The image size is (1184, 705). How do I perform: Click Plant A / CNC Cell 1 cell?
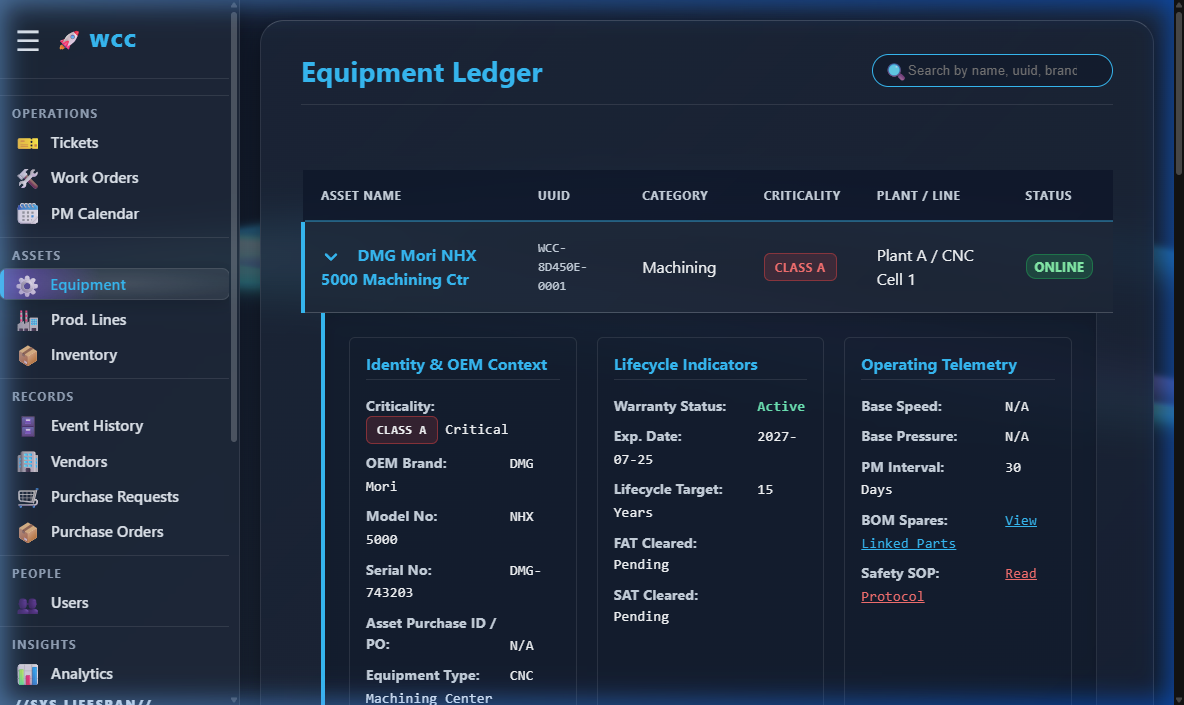(925, 267)
